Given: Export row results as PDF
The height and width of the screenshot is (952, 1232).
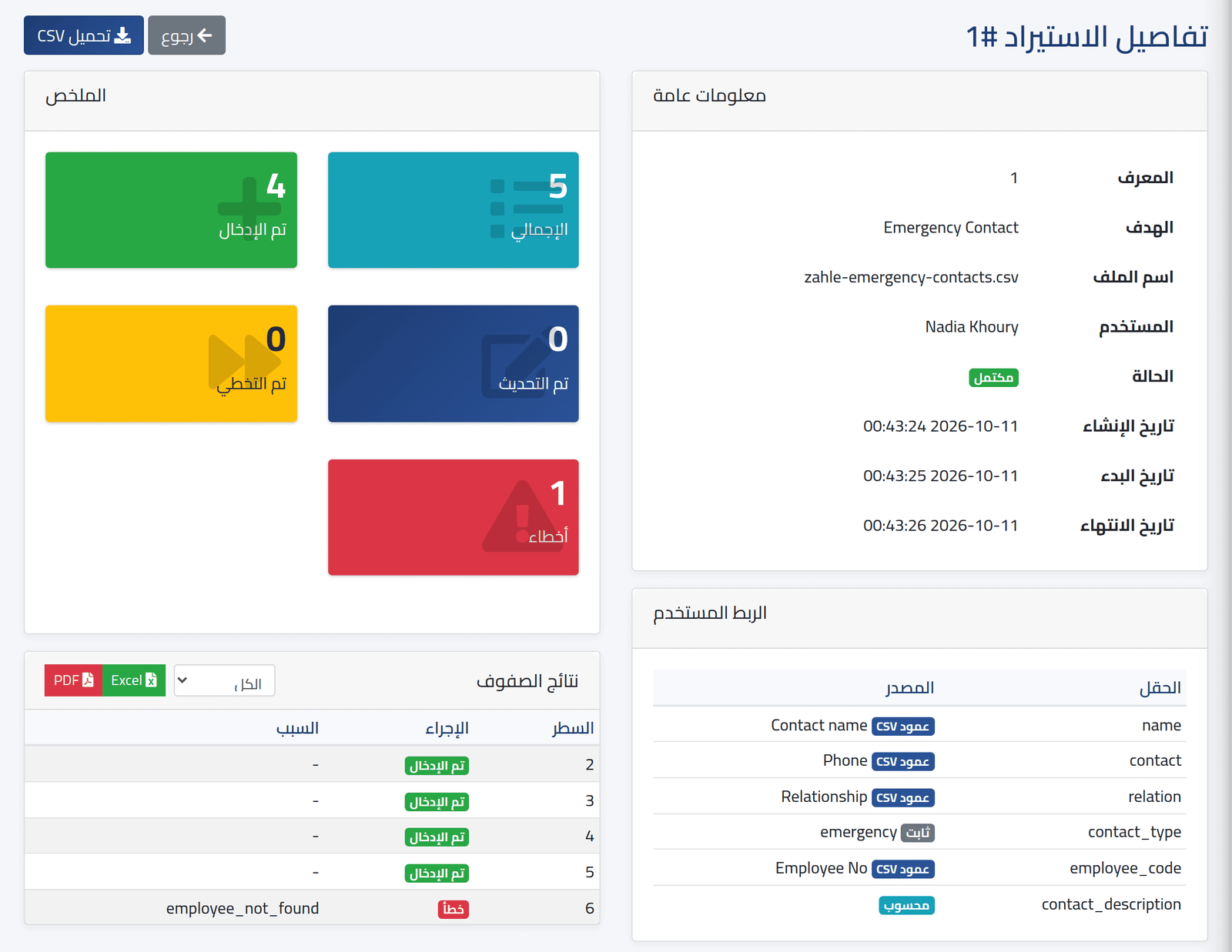Looking at the screenshot, I should coord(73,680).
